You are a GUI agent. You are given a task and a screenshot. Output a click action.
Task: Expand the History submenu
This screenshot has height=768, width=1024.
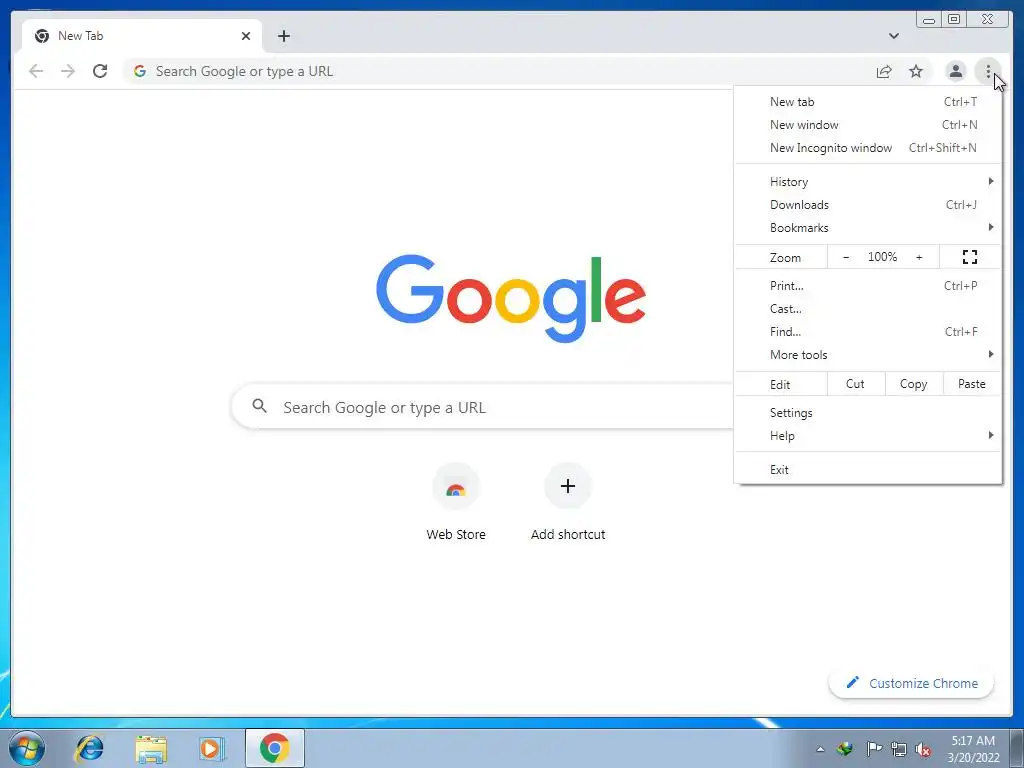pyautogui.click(x=868, y=182)
